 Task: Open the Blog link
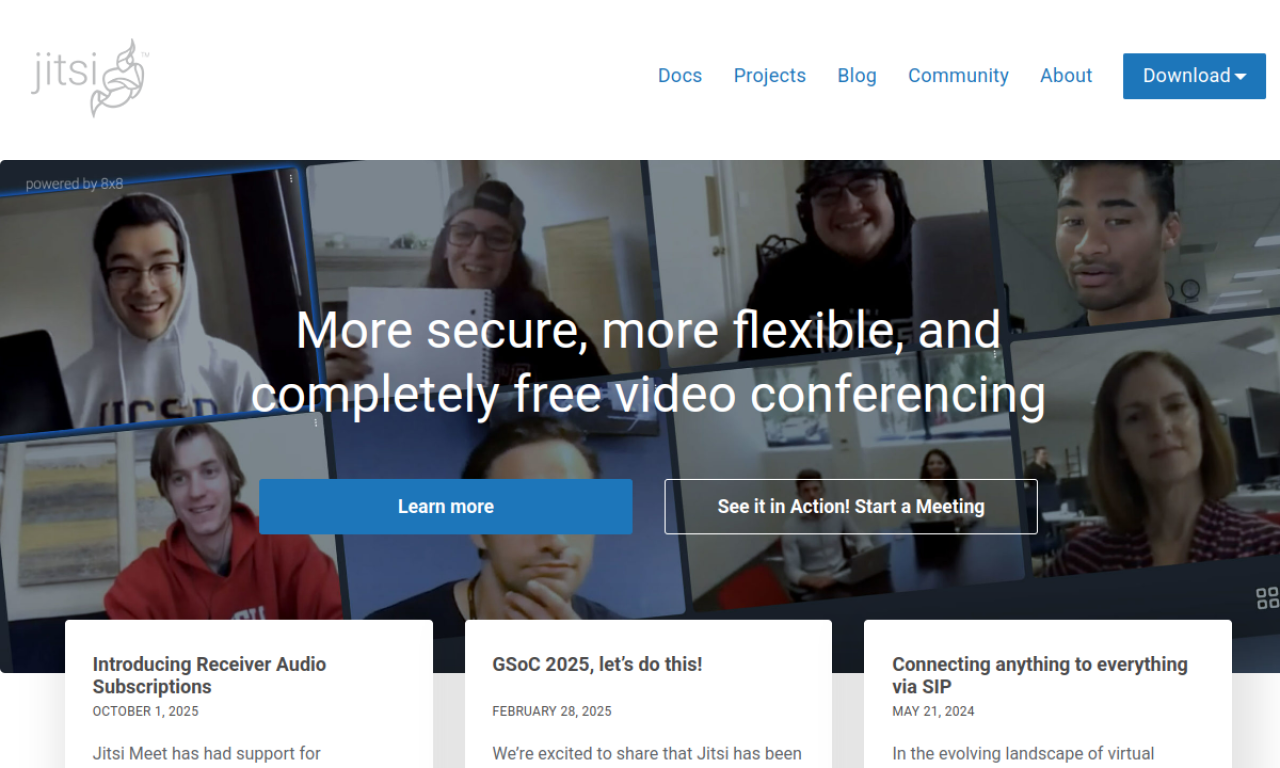tap(857, 76)
